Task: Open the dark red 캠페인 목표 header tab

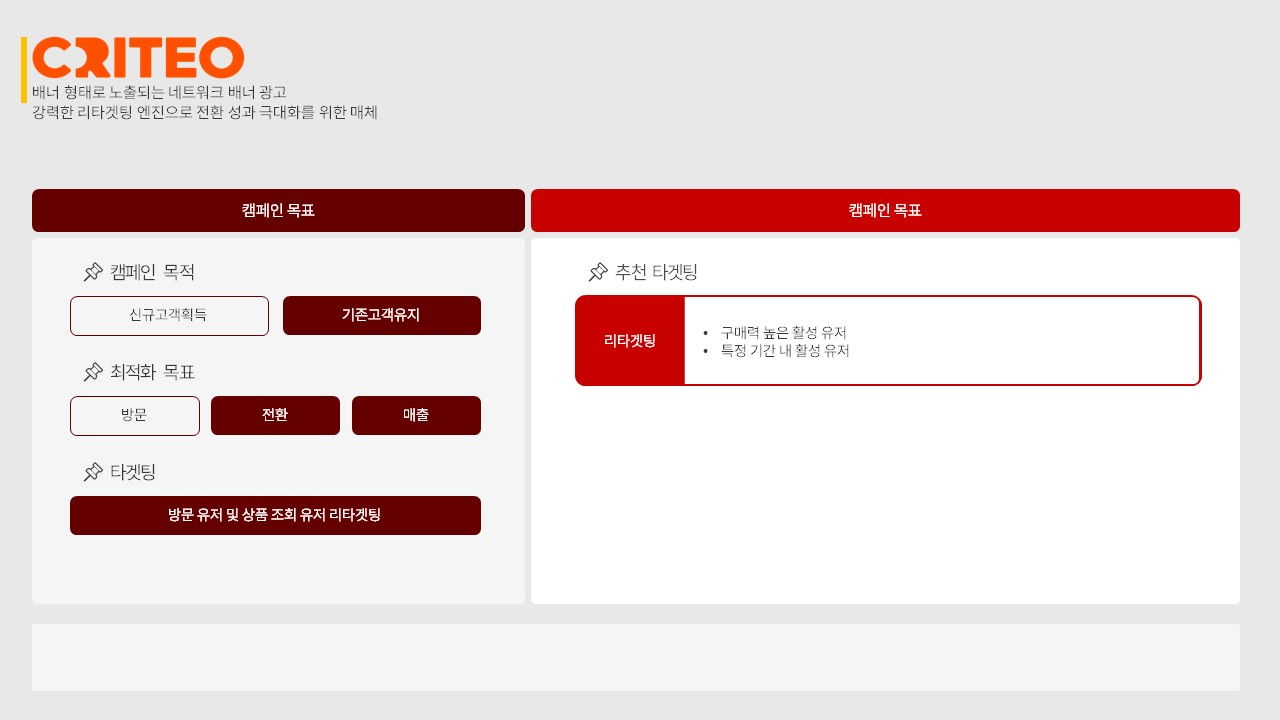Action: click(278, 211)
